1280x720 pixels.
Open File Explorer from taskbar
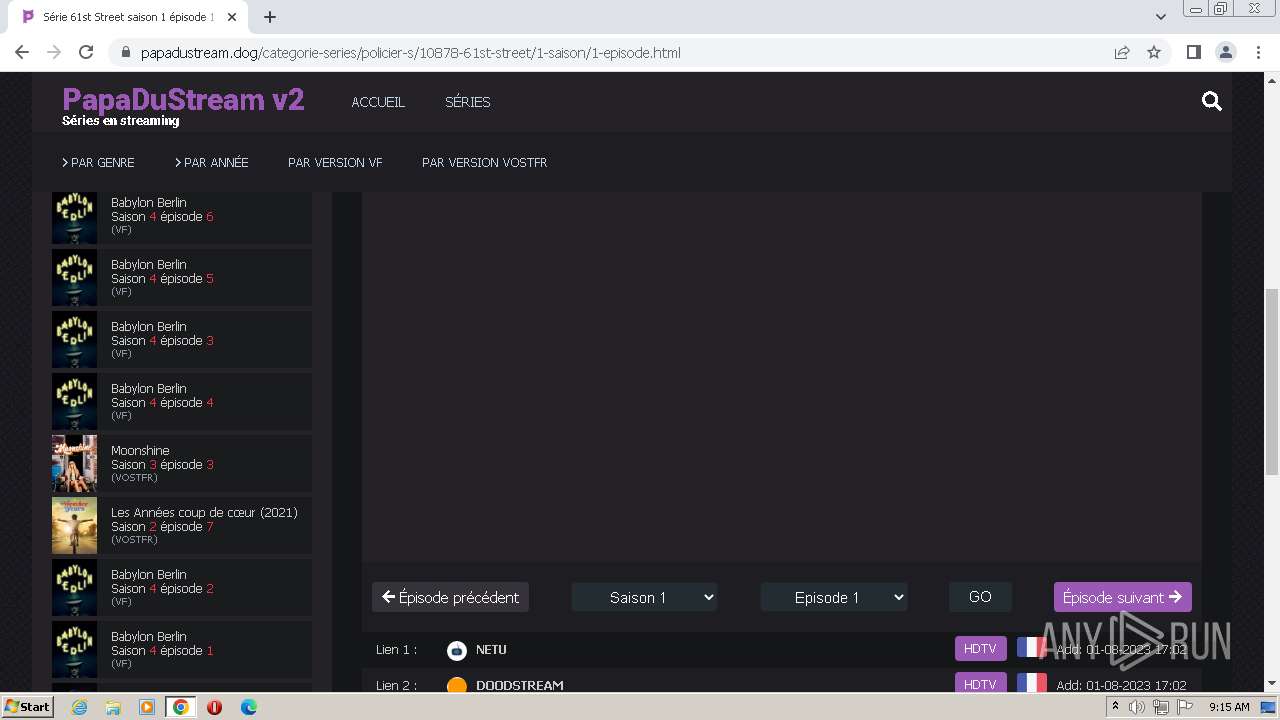click(113, 707)
